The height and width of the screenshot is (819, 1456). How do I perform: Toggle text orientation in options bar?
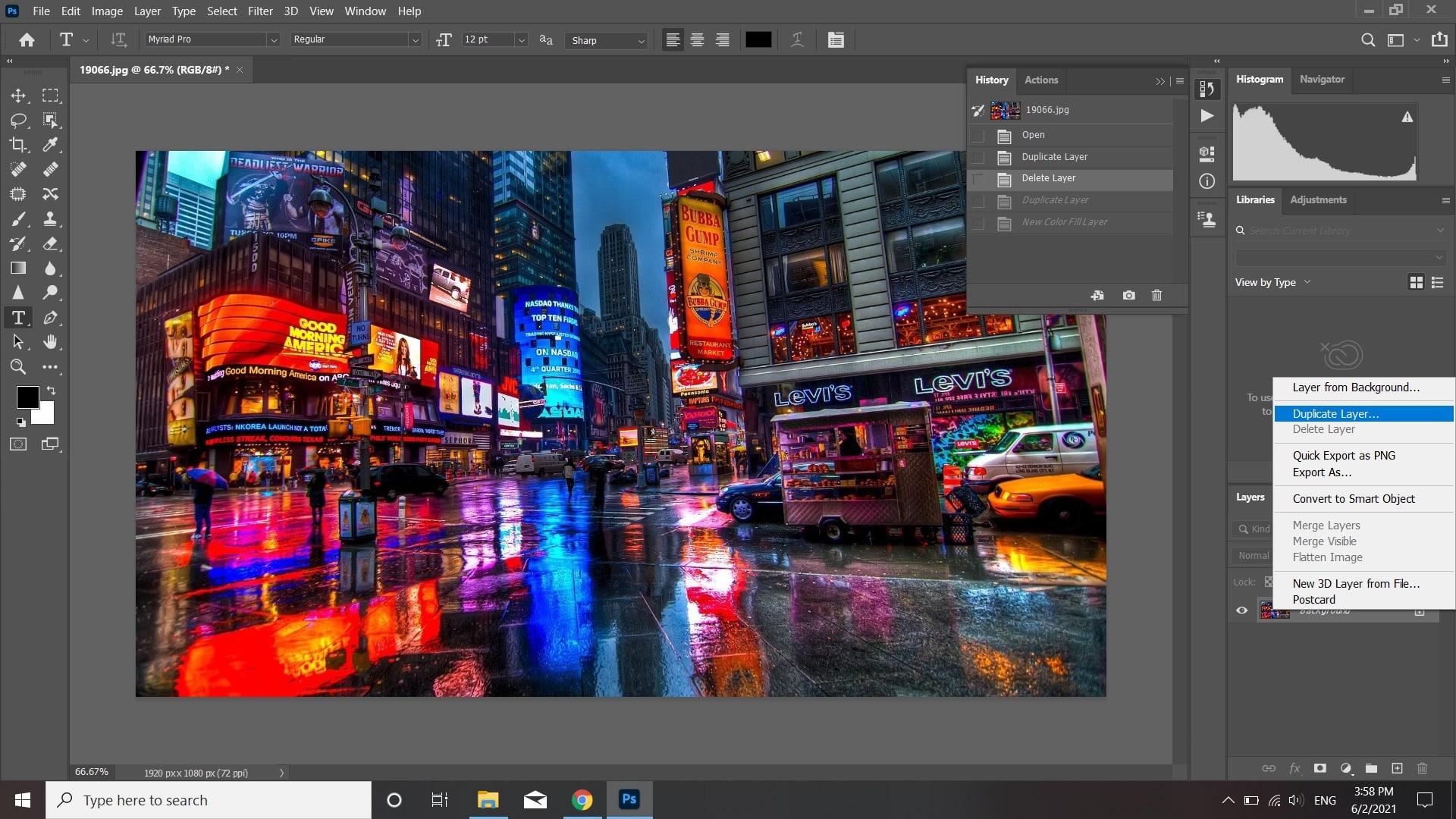click(x=118, y=39)
